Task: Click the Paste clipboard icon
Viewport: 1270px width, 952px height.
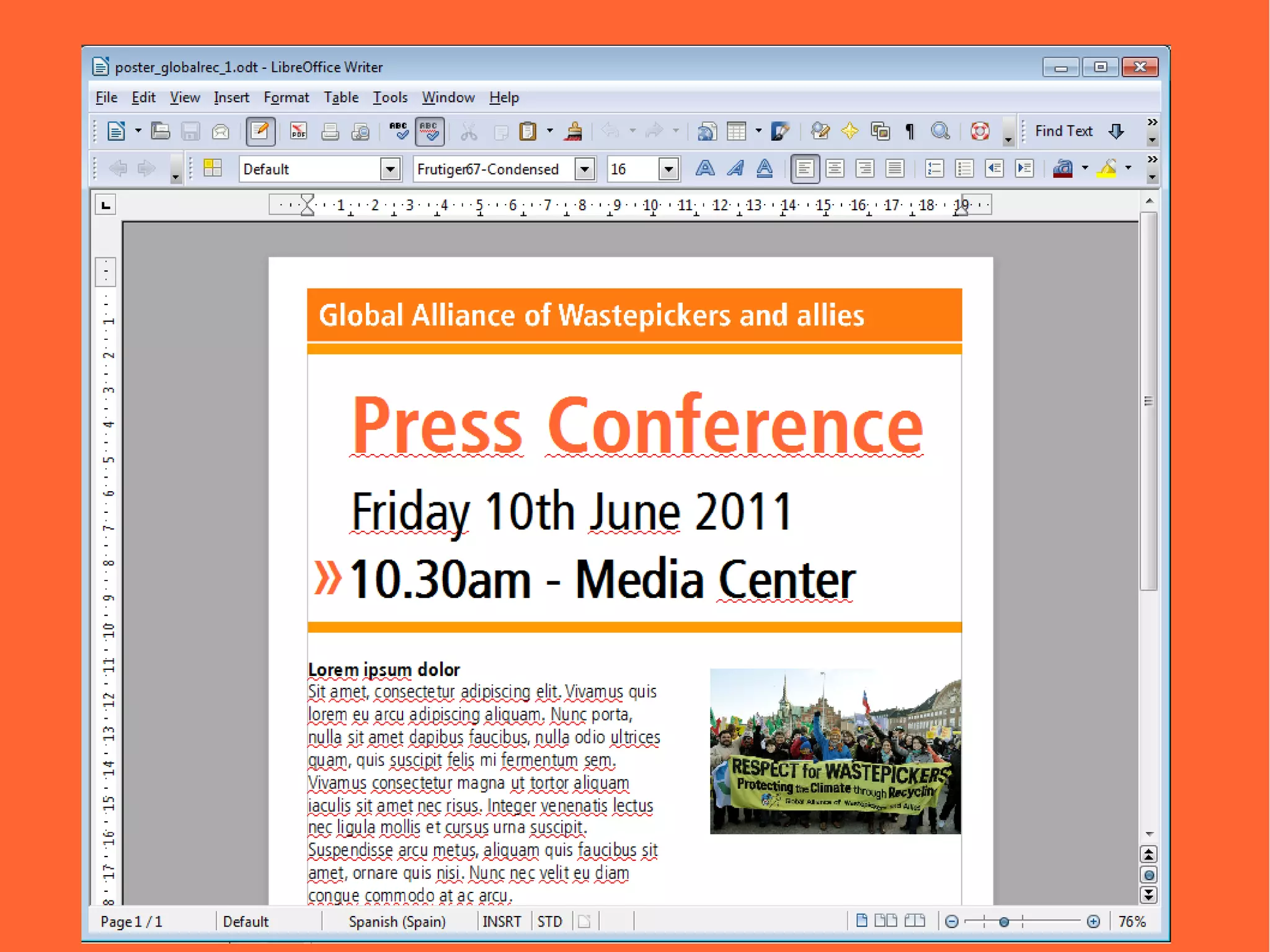Action: (528, 131)
